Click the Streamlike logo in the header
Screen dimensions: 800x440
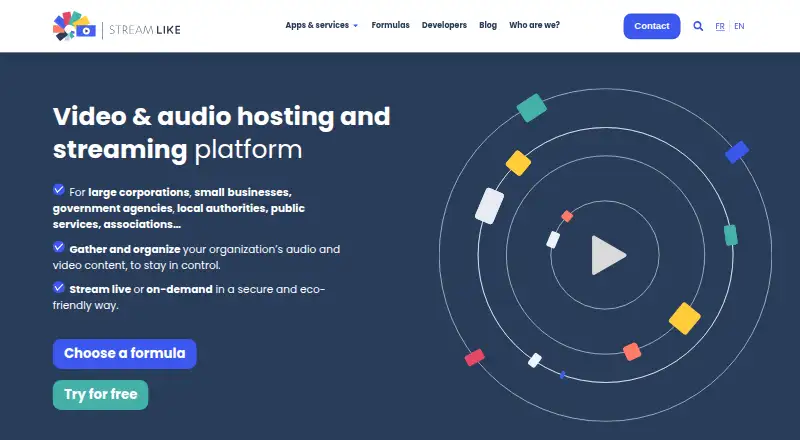point(117,27)
